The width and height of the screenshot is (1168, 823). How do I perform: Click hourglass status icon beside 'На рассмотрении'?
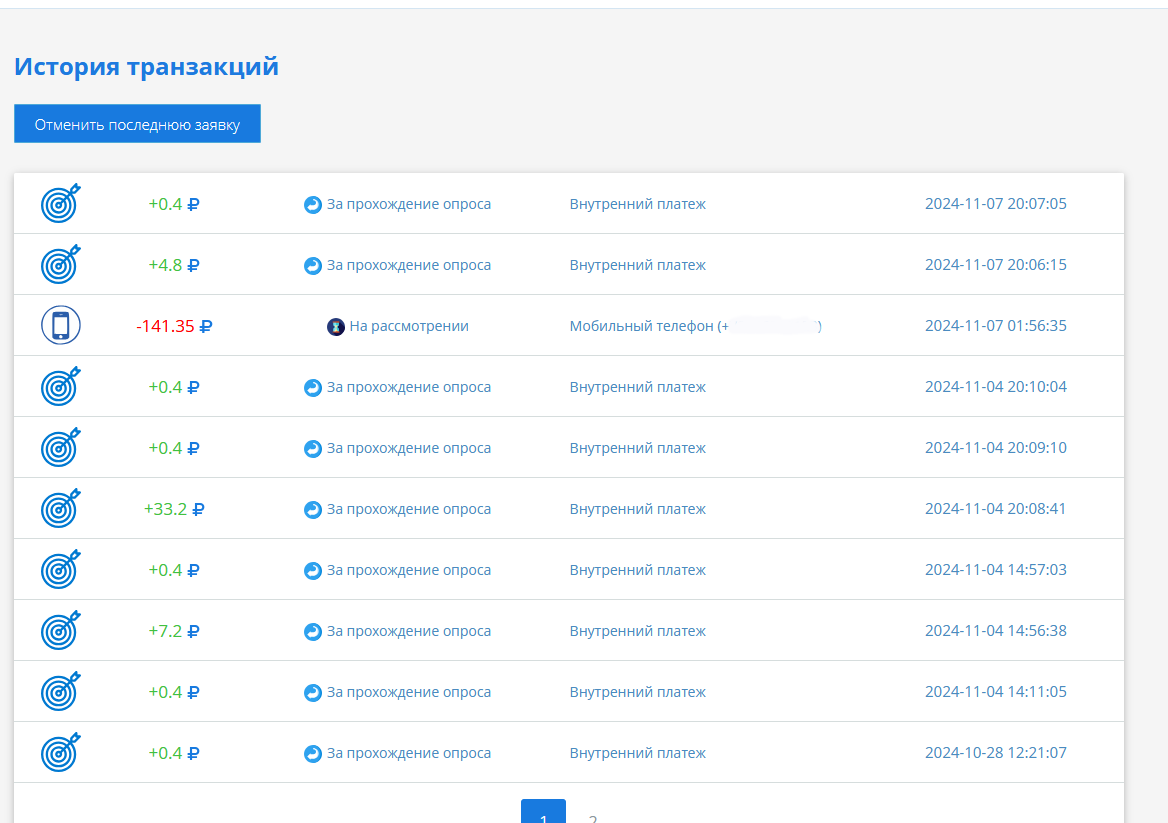pos(336,326)
